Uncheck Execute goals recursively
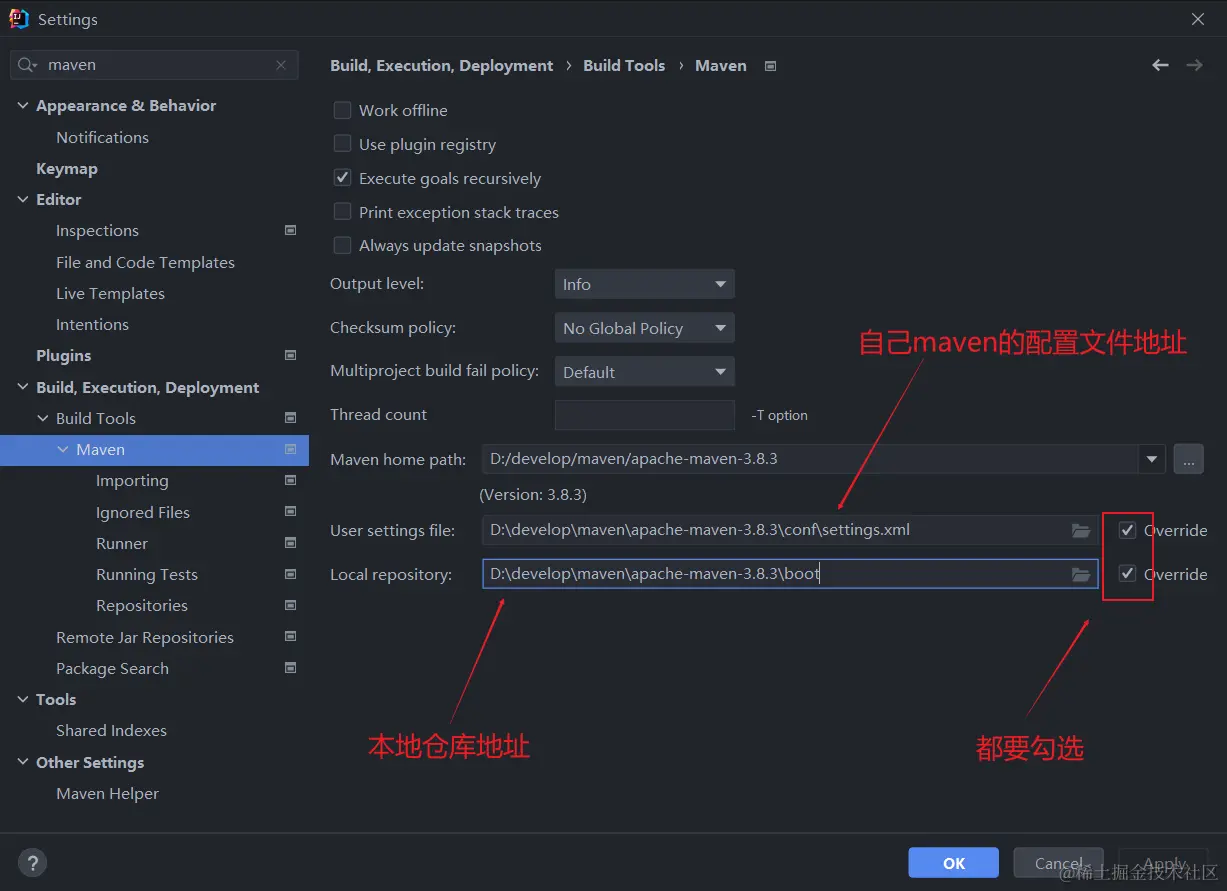 click(x=343, y=179)
